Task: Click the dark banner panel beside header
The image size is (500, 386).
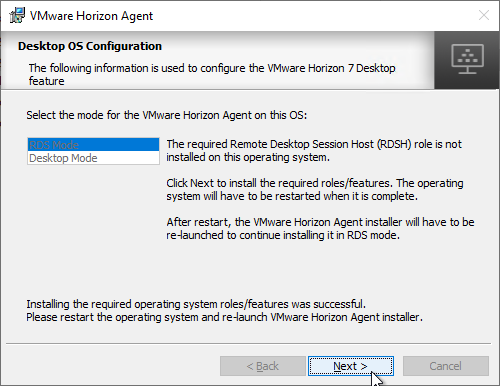Action: click(x=467, y=60)
